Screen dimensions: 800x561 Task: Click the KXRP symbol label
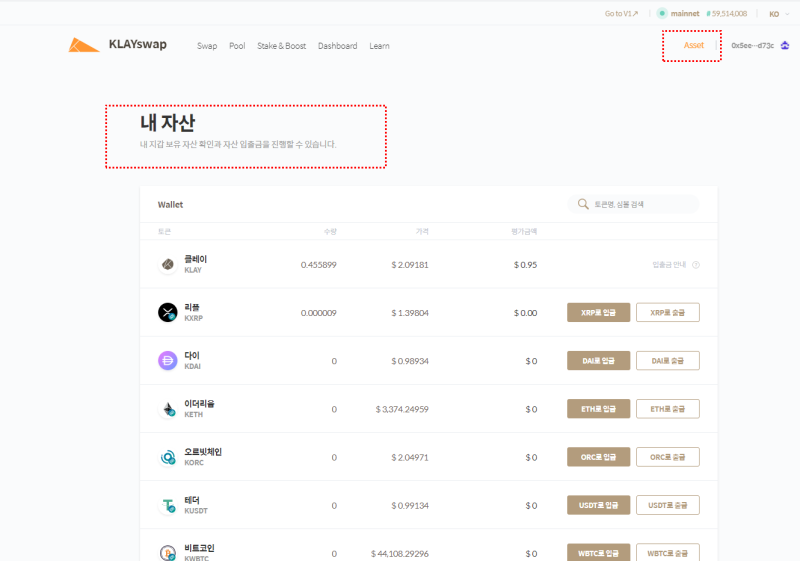click(x=193, y=318)
